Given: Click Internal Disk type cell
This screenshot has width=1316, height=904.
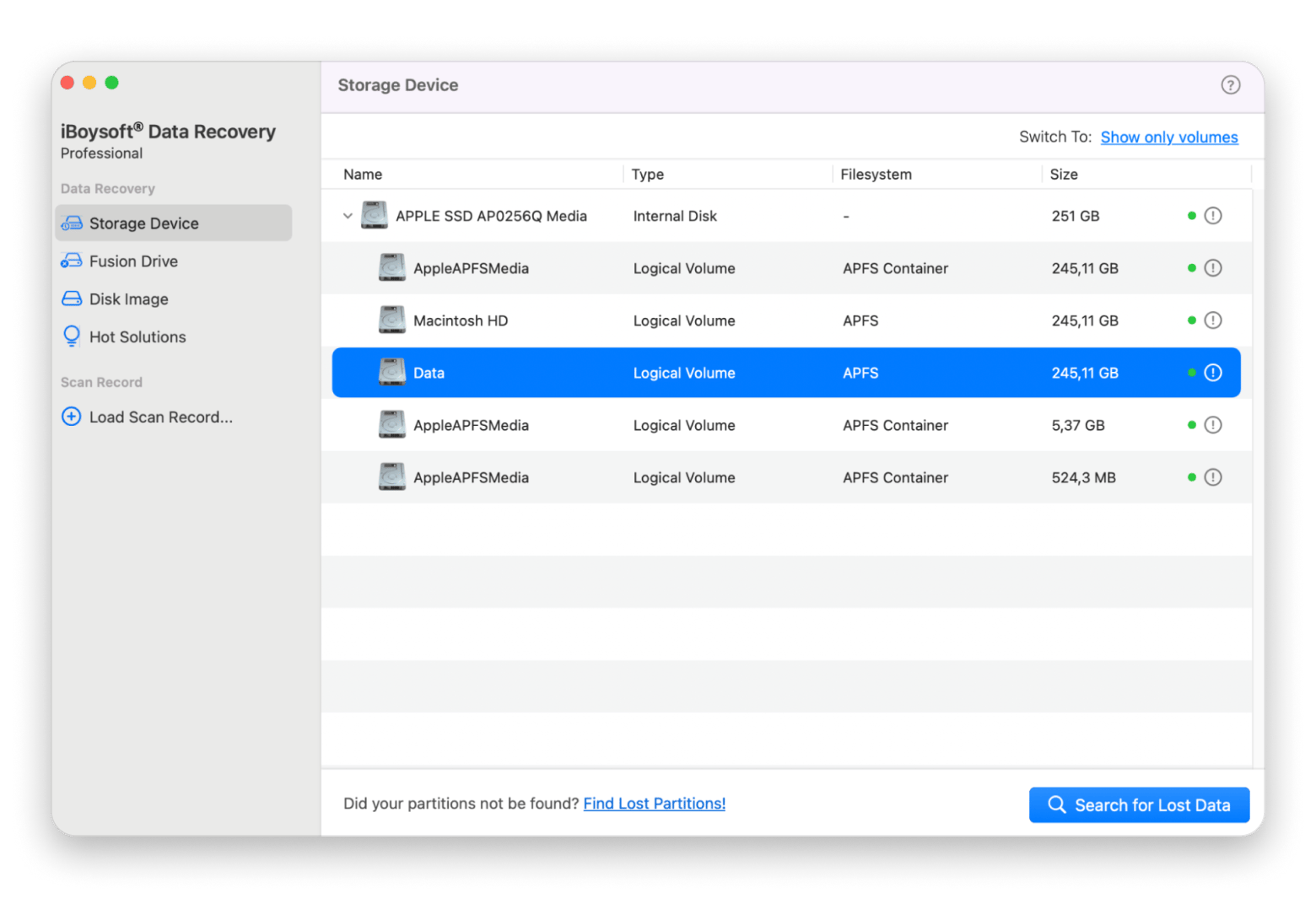Looking at the screenshot, I should point(675,216).
